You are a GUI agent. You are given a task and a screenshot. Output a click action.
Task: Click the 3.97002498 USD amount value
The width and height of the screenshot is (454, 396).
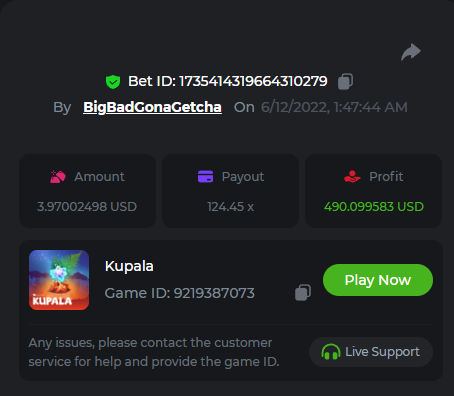tap(87, 207)
